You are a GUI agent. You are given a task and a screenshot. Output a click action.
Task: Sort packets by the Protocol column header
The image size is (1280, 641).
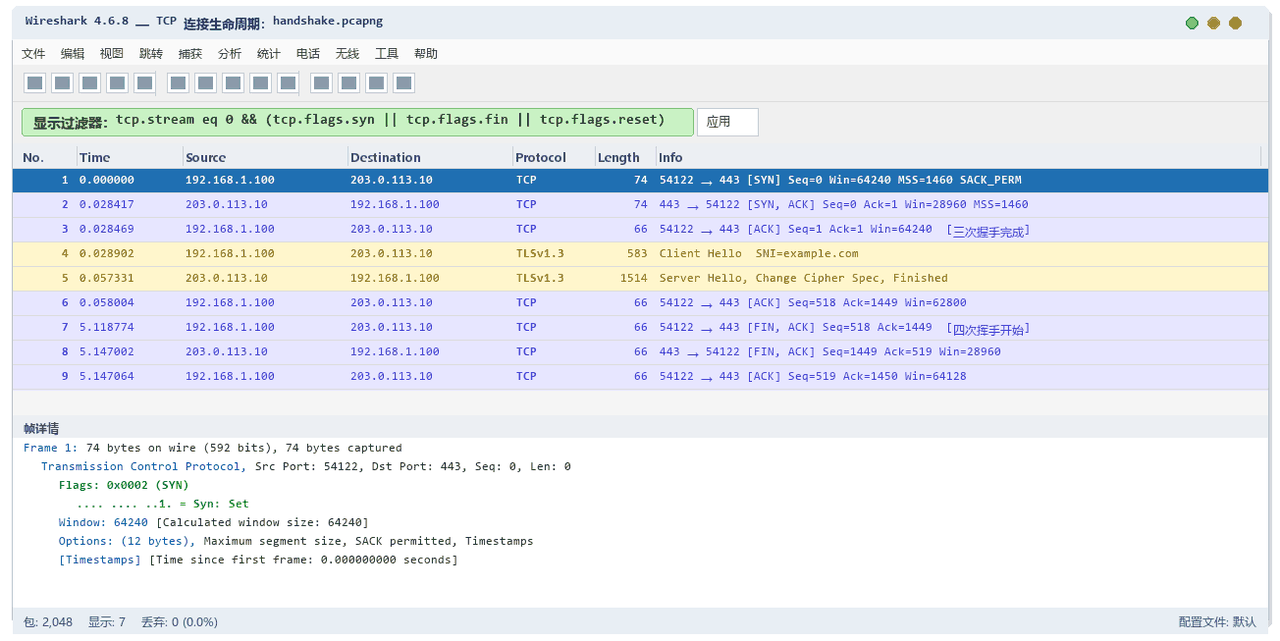coord(553,157)
